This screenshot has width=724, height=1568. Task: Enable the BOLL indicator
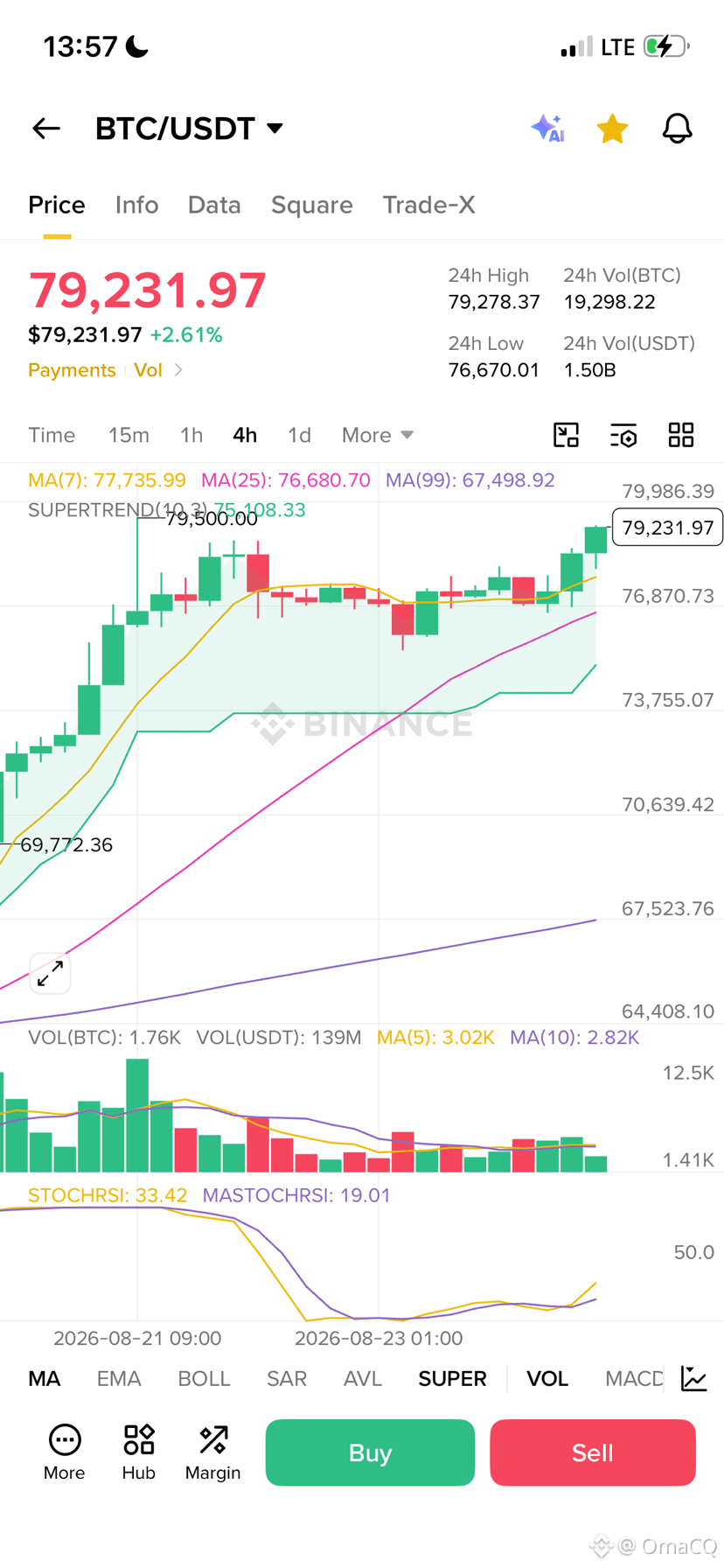[204, 1379]
